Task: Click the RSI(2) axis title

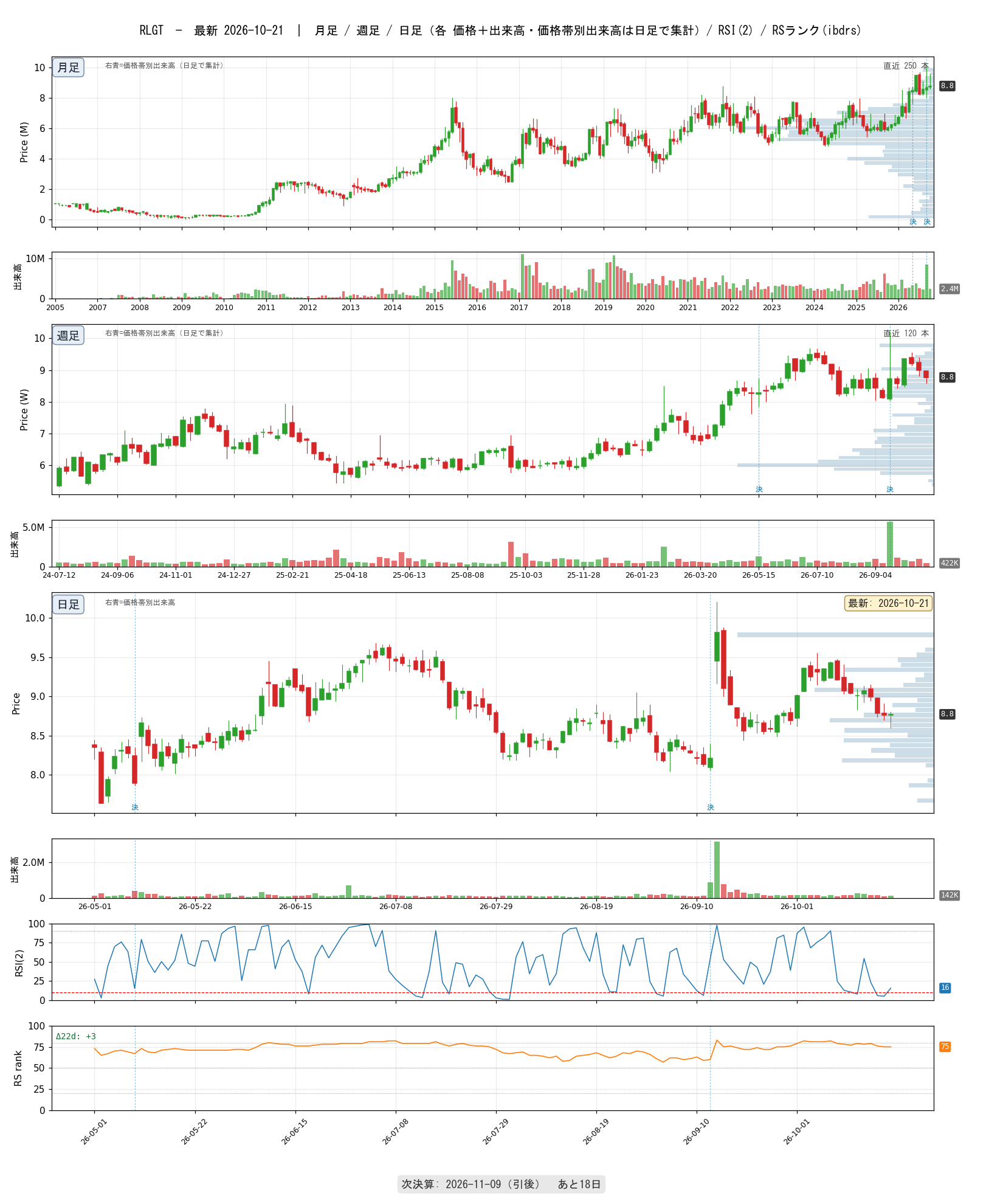Action: coord(19,963)
